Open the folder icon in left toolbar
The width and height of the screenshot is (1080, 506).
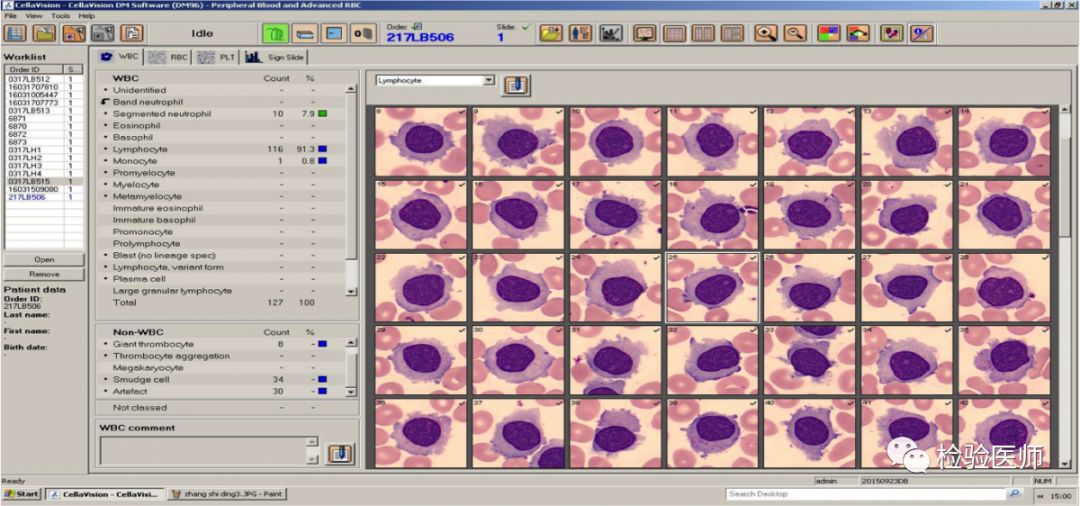44,33
